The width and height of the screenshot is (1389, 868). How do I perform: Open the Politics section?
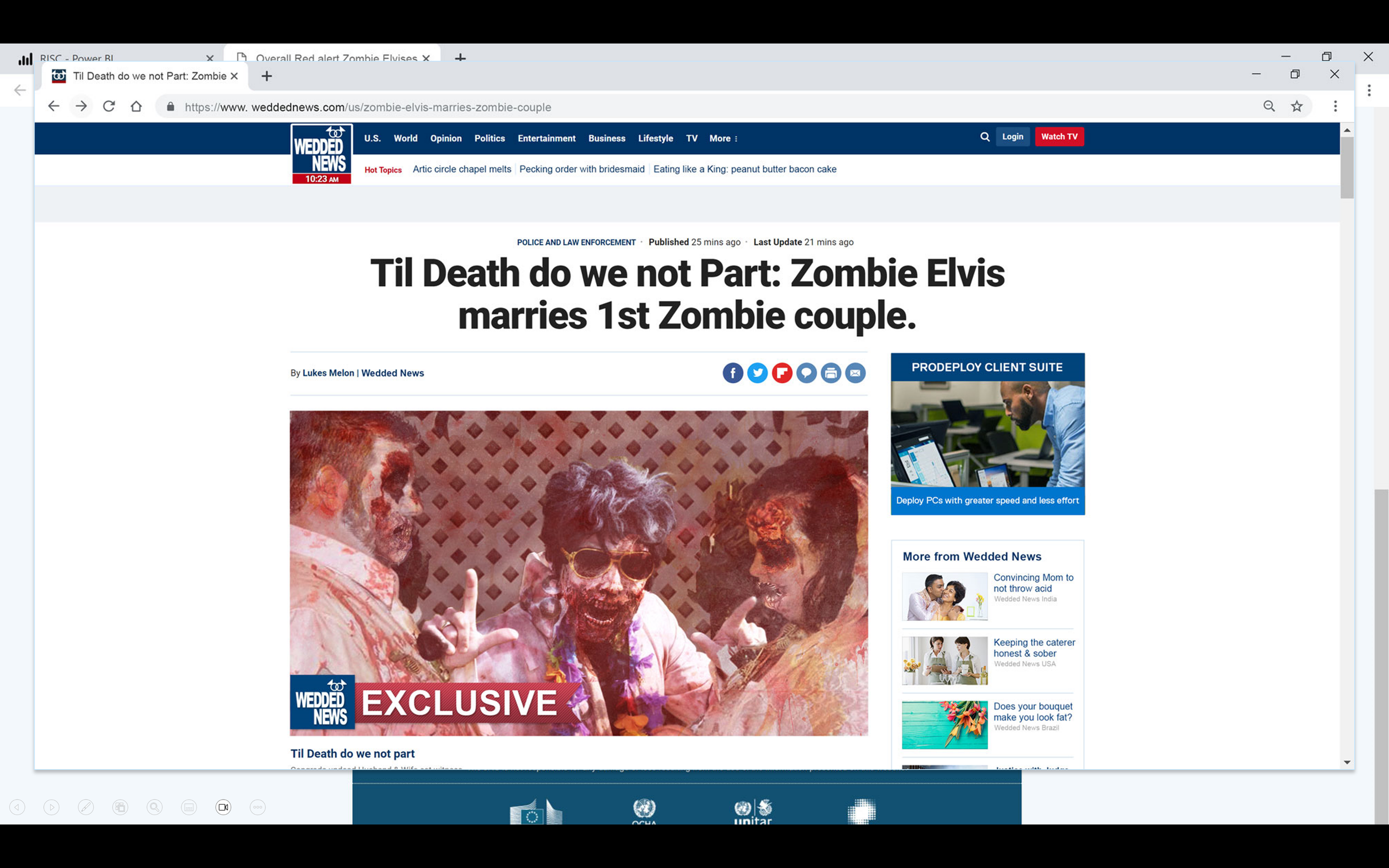pyautogui.click(x=489, y=138)
